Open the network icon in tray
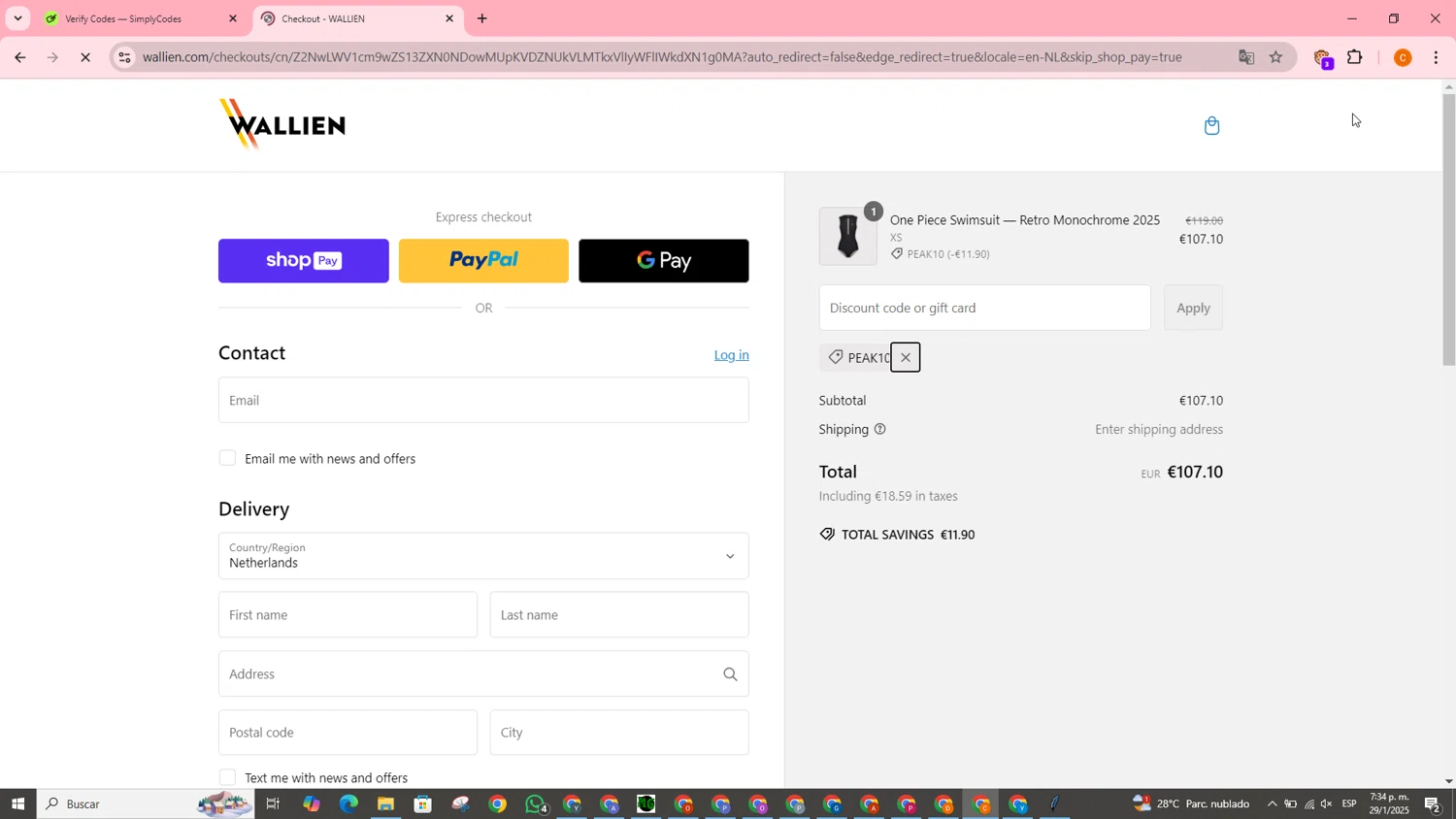 1308,803
